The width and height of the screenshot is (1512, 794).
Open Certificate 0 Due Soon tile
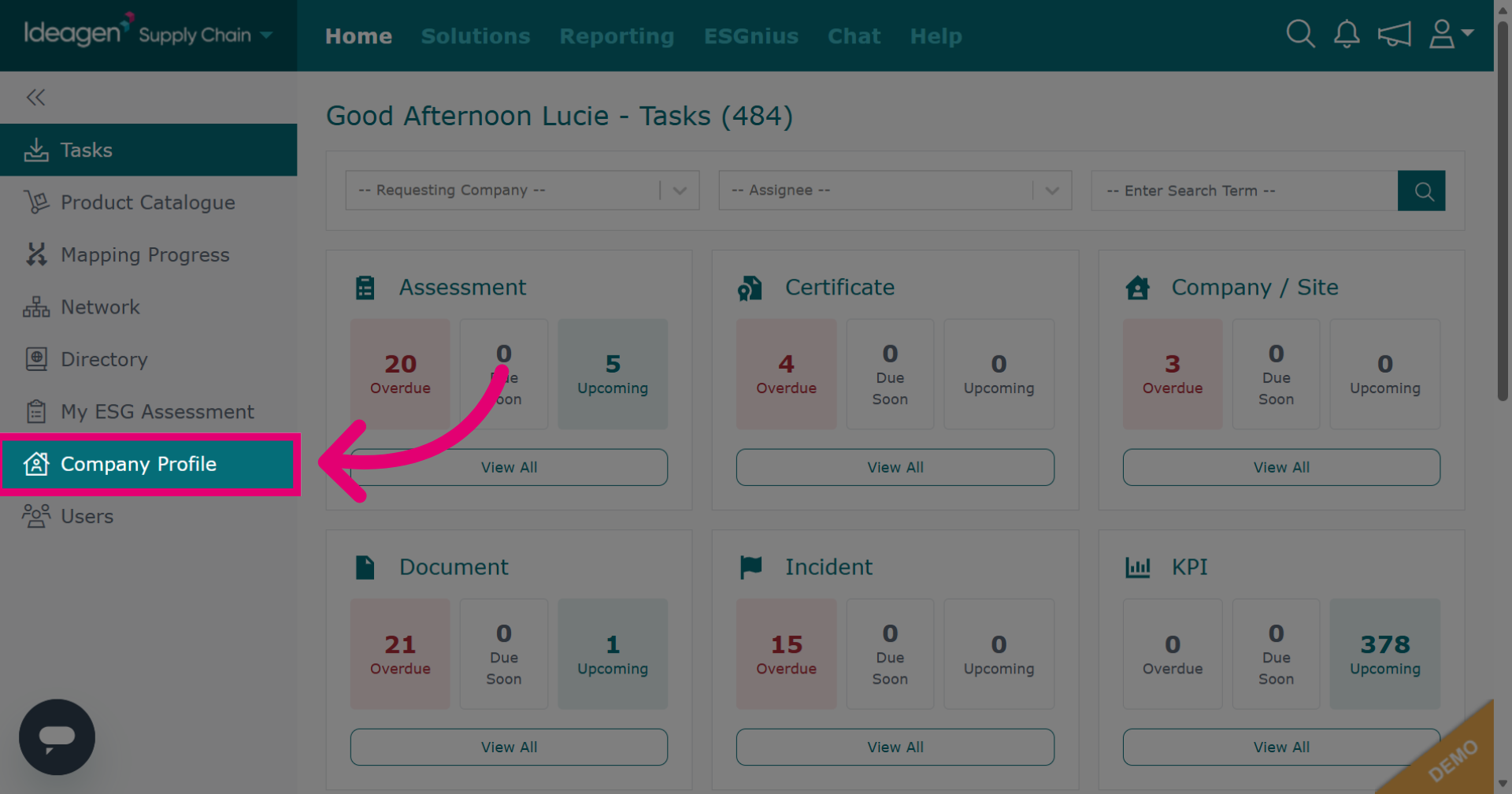890,374
